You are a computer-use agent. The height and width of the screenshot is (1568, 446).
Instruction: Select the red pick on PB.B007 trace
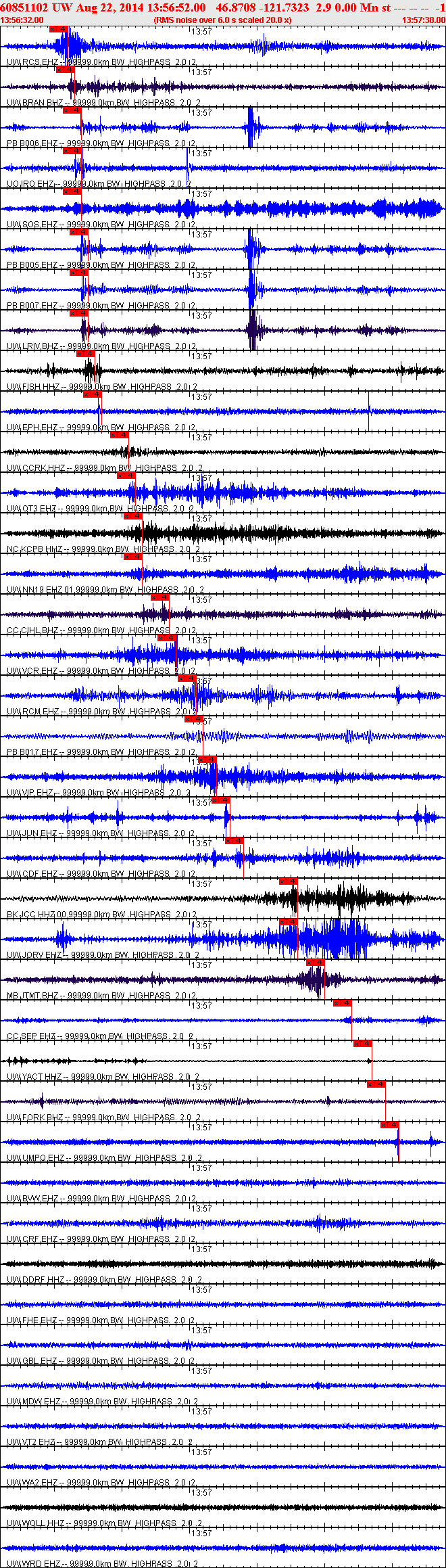pos(79,273)
